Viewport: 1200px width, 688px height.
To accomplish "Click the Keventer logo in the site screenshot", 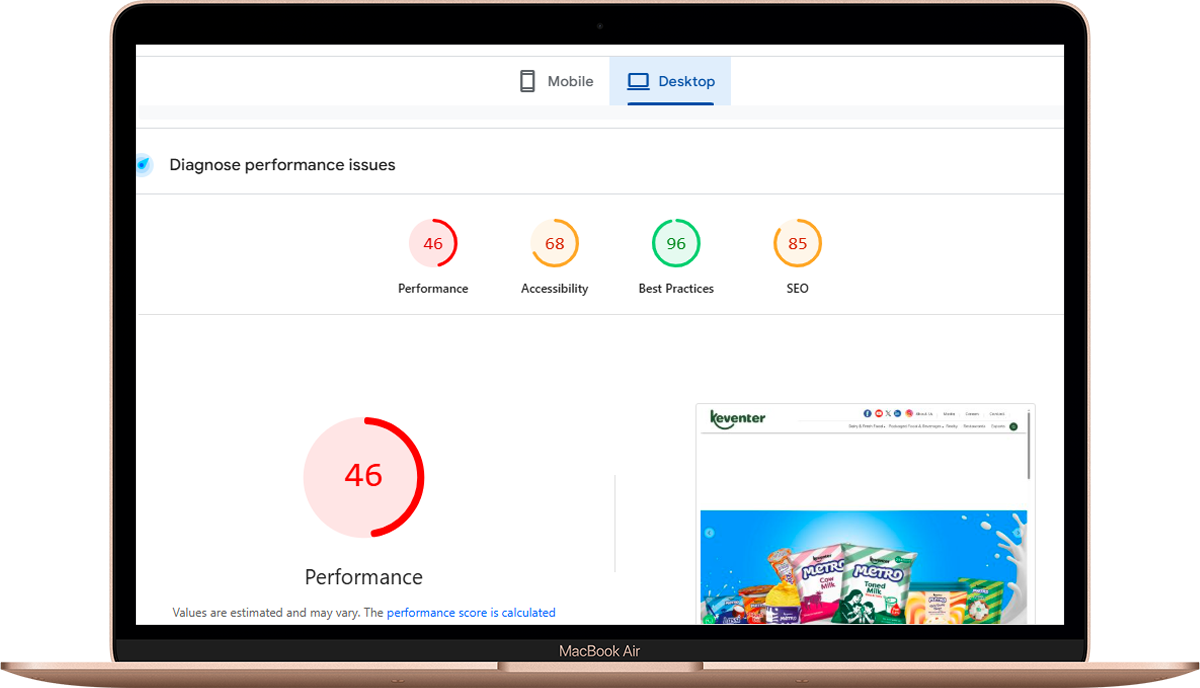I will 737,418.
